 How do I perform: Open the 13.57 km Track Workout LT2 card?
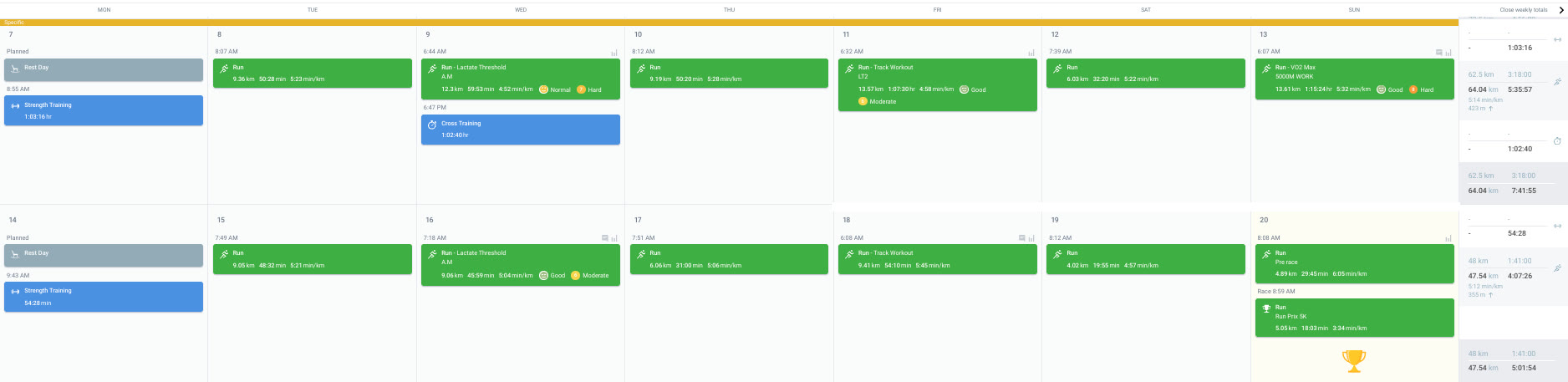click(x=938, y=84)
